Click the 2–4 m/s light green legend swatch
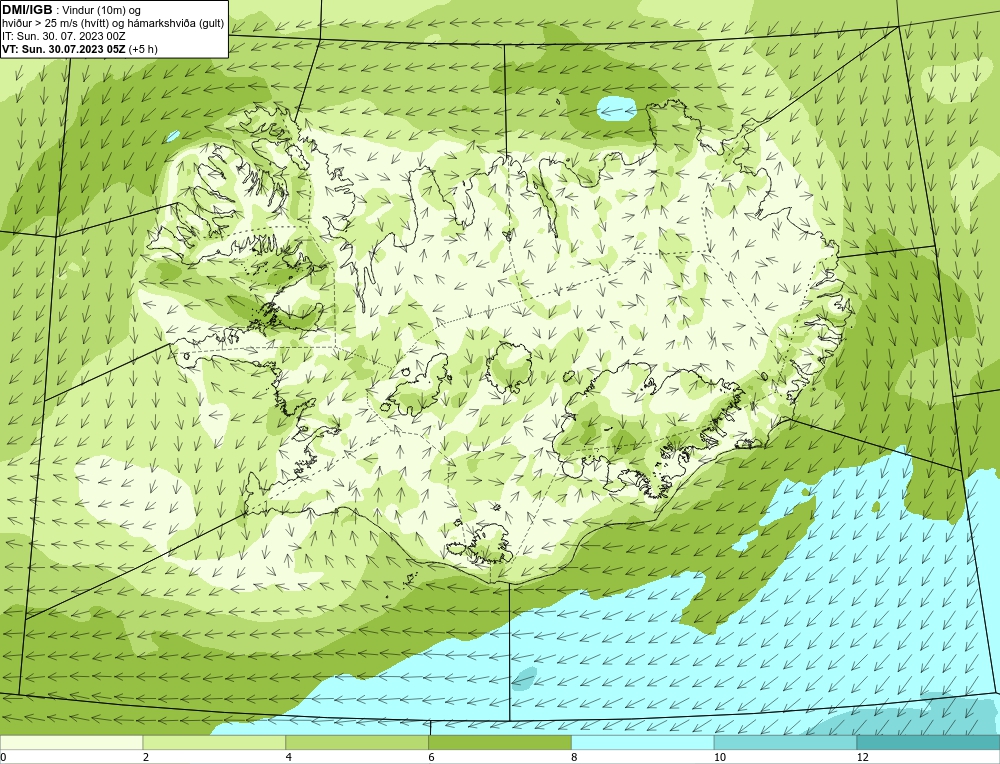Screen dimensions: 1000x764 214,743
